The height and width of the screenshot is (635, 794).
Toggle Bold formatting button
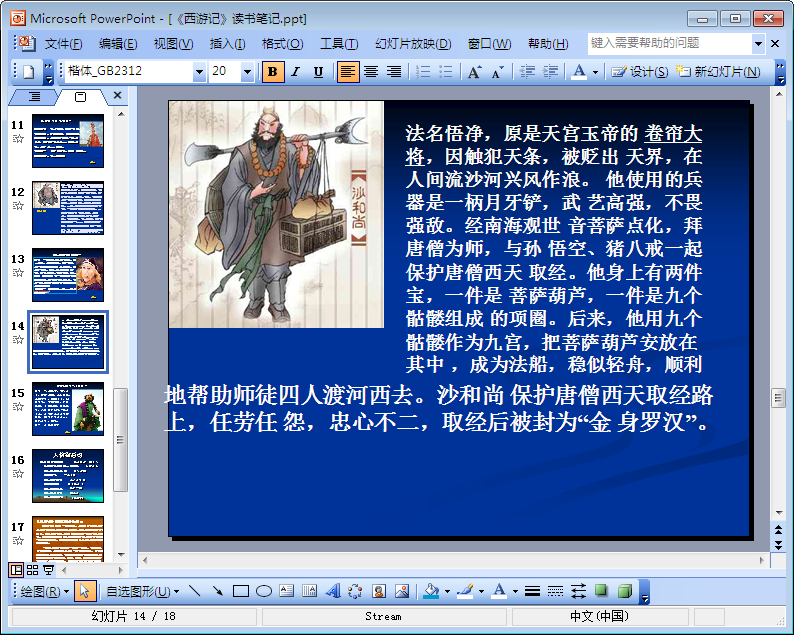click(272, 72)
